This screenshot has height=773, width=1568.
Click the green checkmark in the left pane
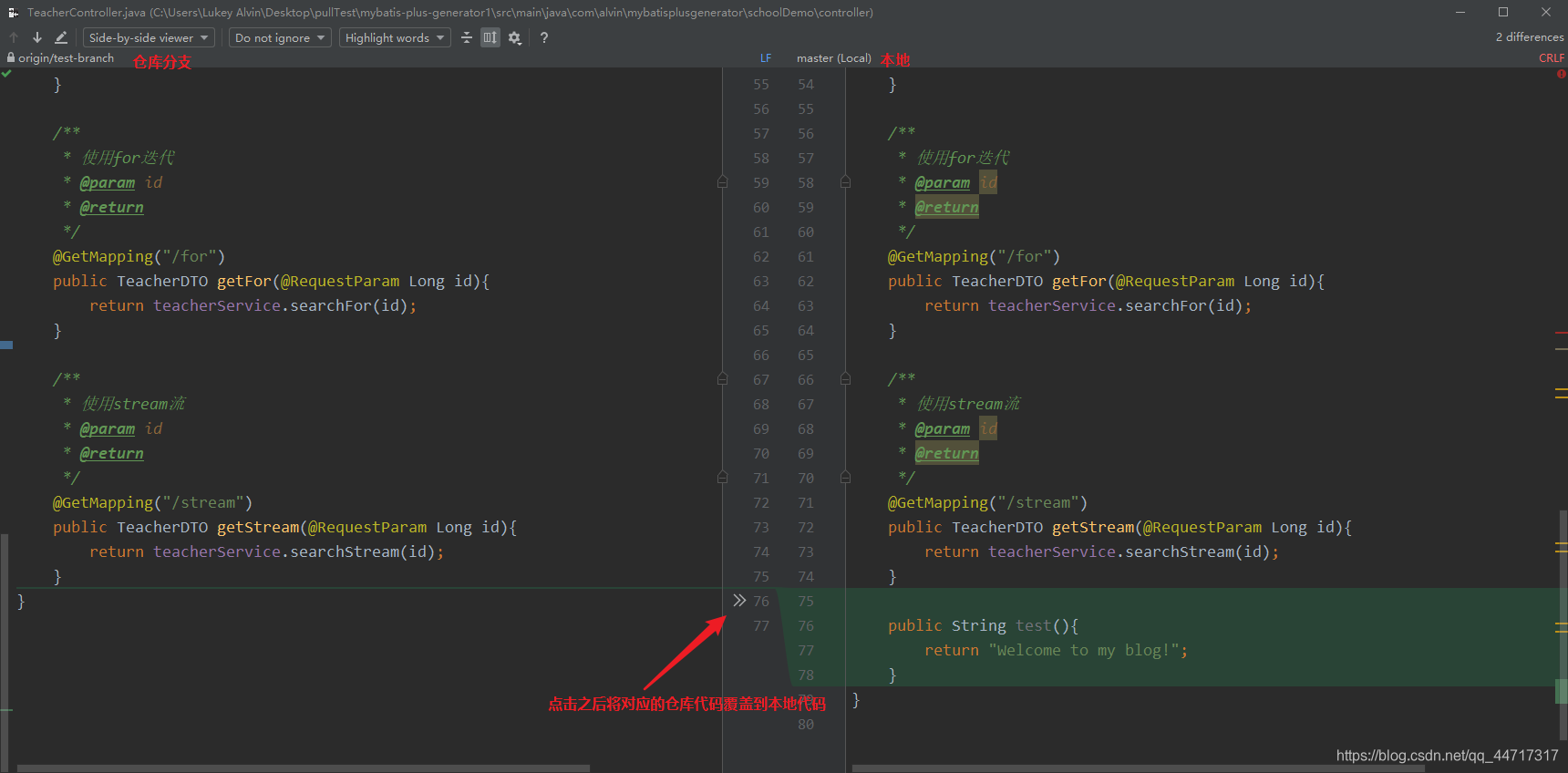(6, 73)
